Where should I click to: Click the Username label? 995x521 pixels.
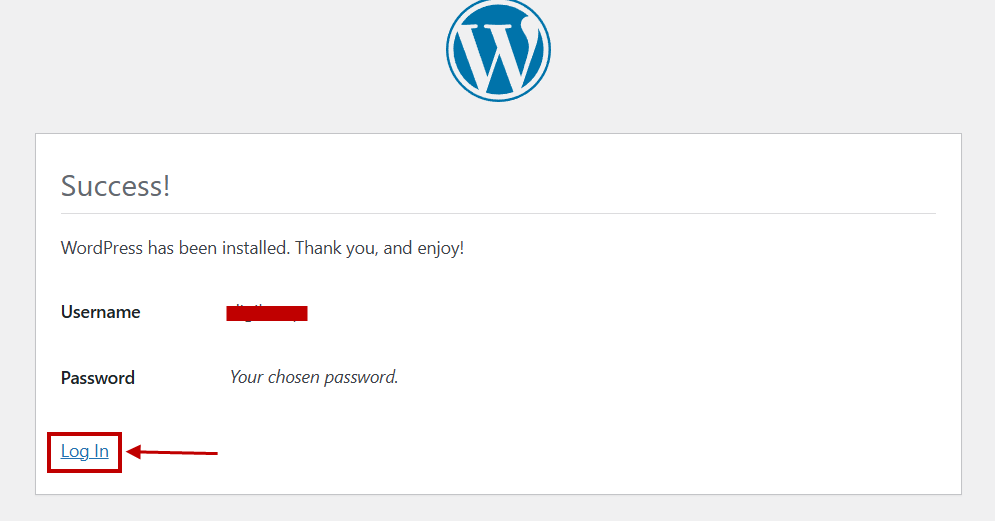100,312
